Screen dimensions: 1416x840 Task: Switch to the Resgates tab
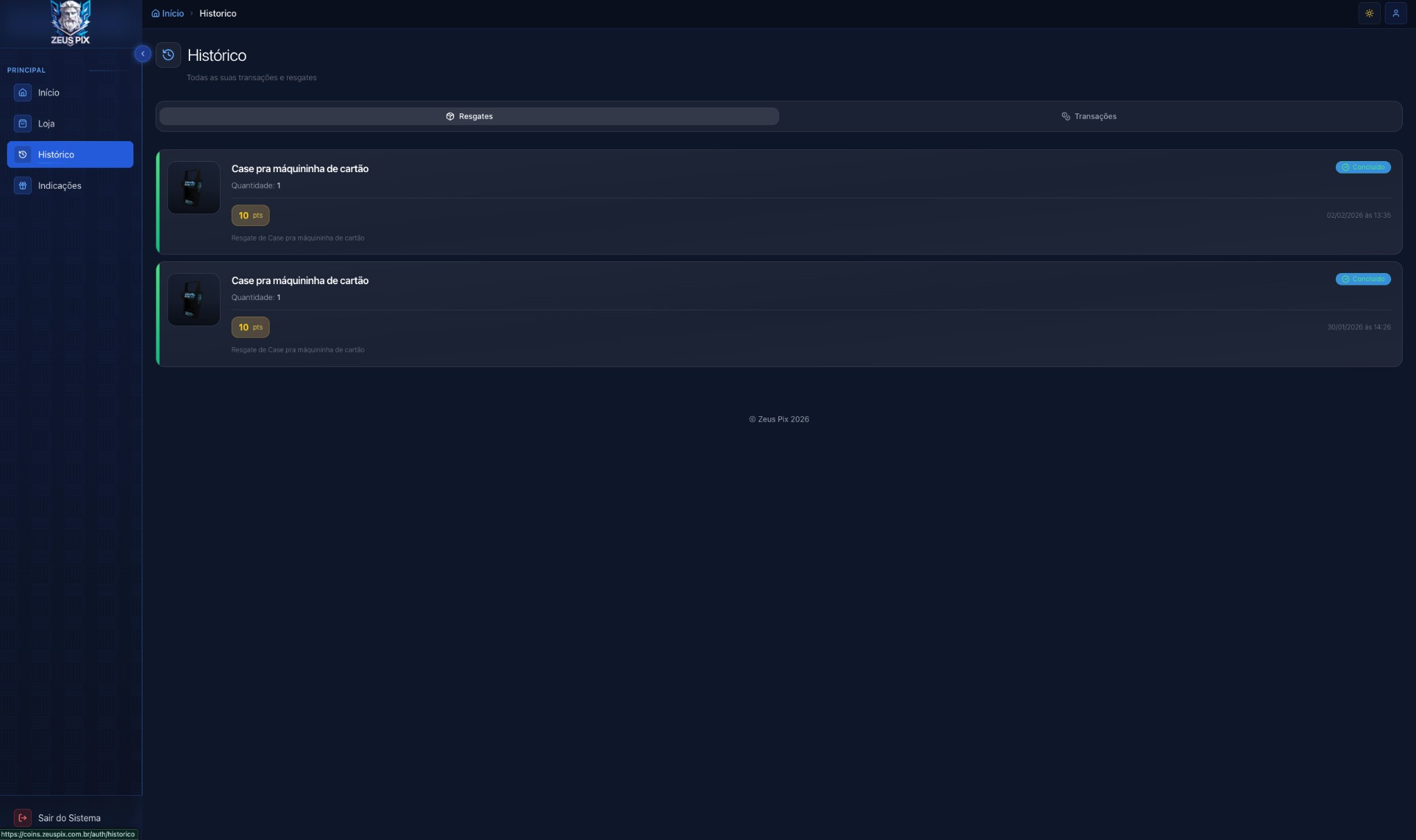469,116
